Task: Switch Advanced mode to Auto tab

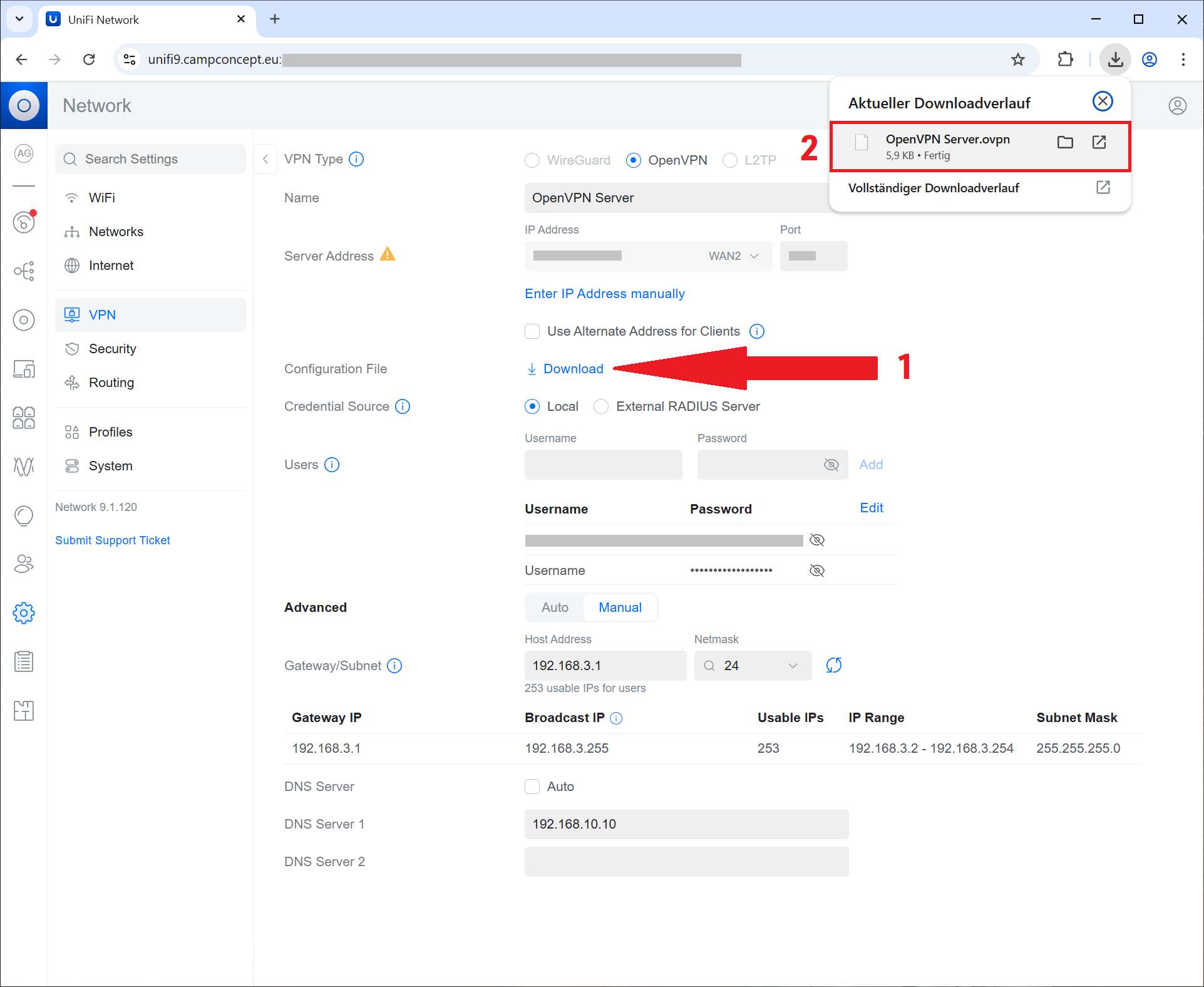Action: (x=555, y=607)
